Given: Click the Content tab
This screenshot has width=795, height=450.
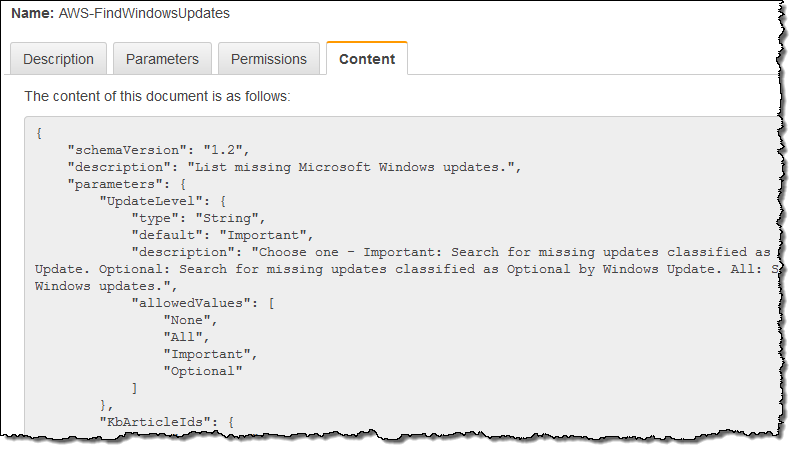Looking at the screenshot, I should [x=367, y=59].
